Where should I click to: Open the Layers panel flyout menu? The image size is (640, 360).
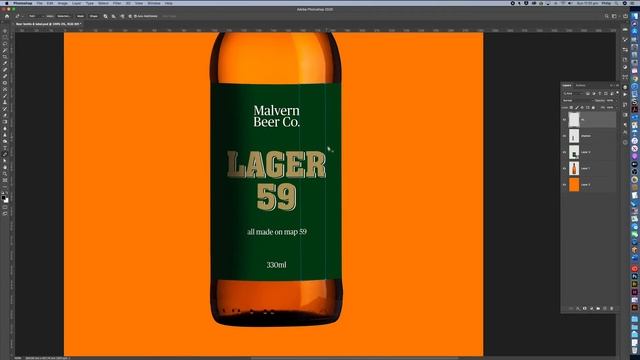tap(617, 85)
